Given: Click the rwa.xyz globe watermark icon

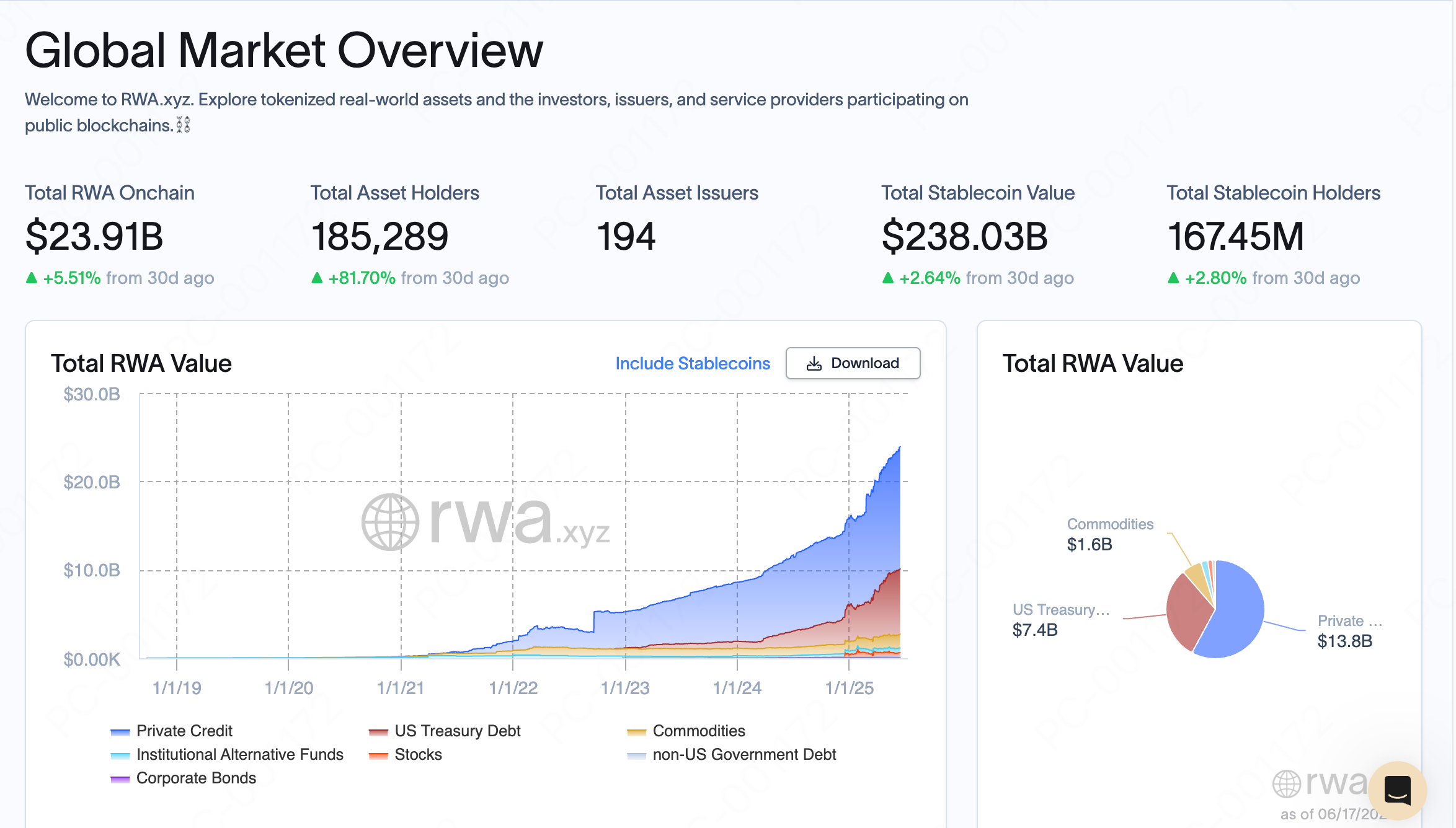Looking at the screenshot, I should pos(390,522).
